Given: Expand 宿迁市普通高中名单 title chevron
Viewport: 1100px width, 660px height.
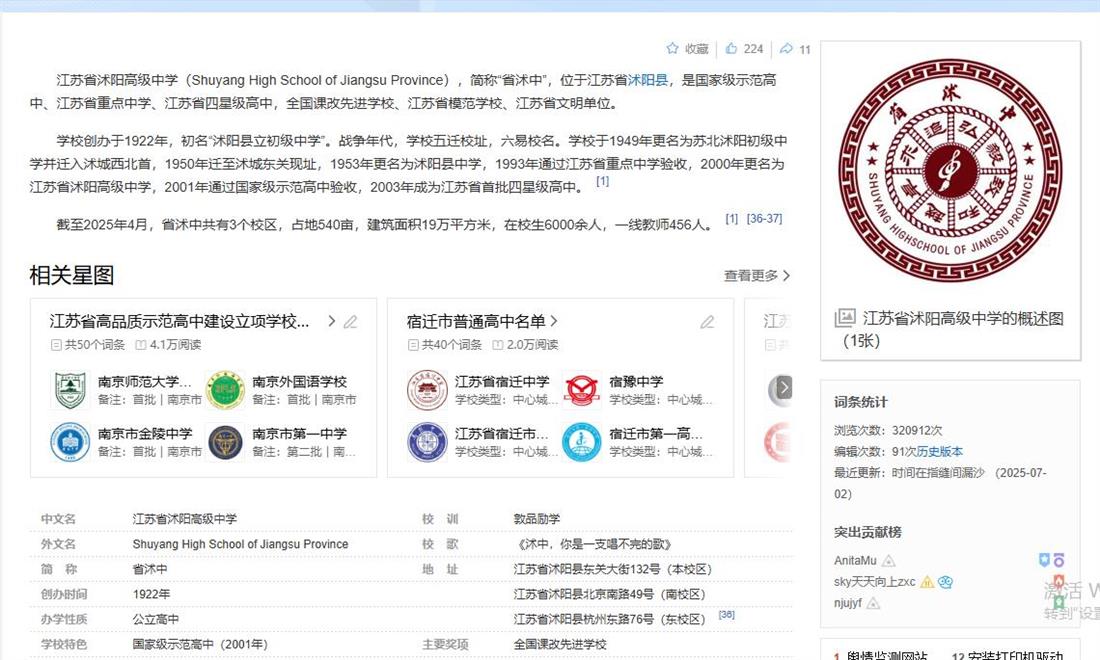Looking at the screenshot, I should 554,321.
